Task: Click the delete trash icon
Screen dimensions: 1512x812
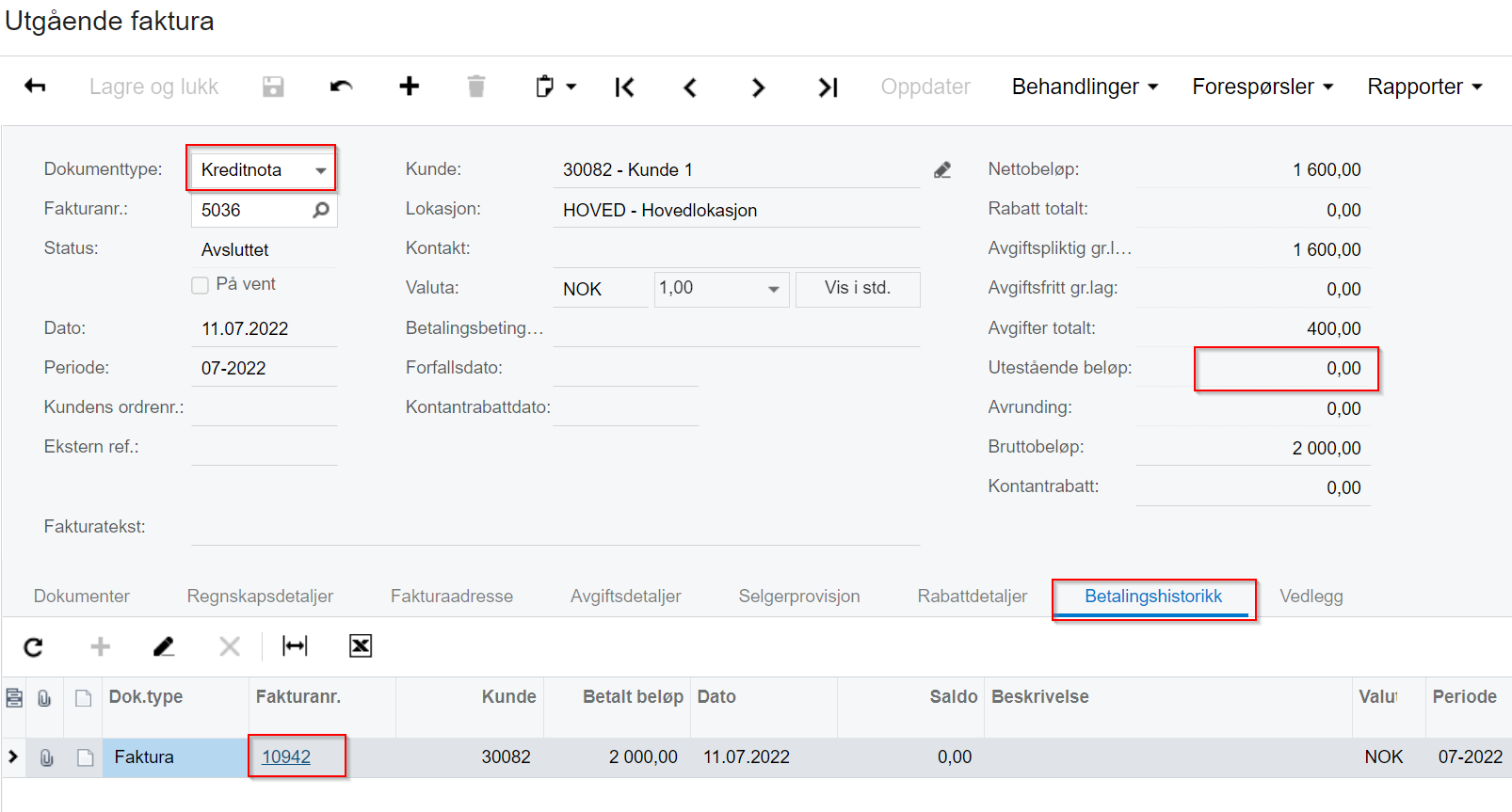Action: point(476,87)
